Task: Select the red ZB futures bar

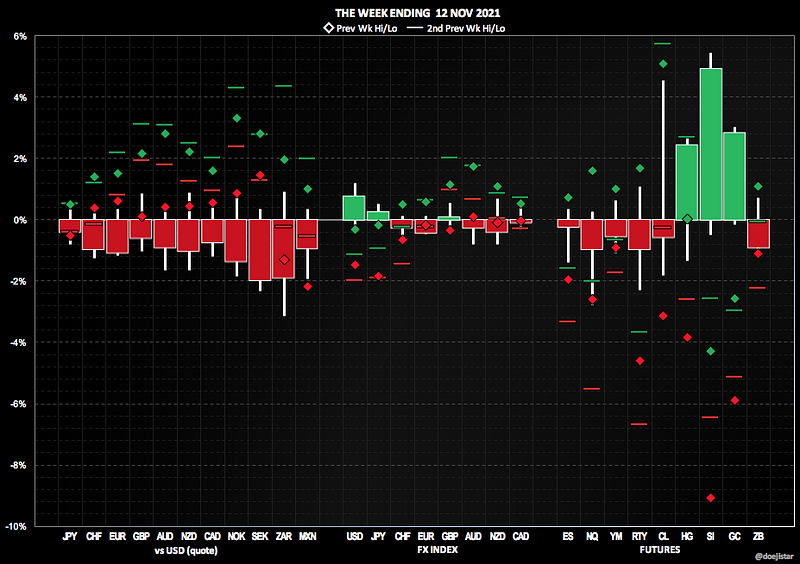Action: coord(758,234)
